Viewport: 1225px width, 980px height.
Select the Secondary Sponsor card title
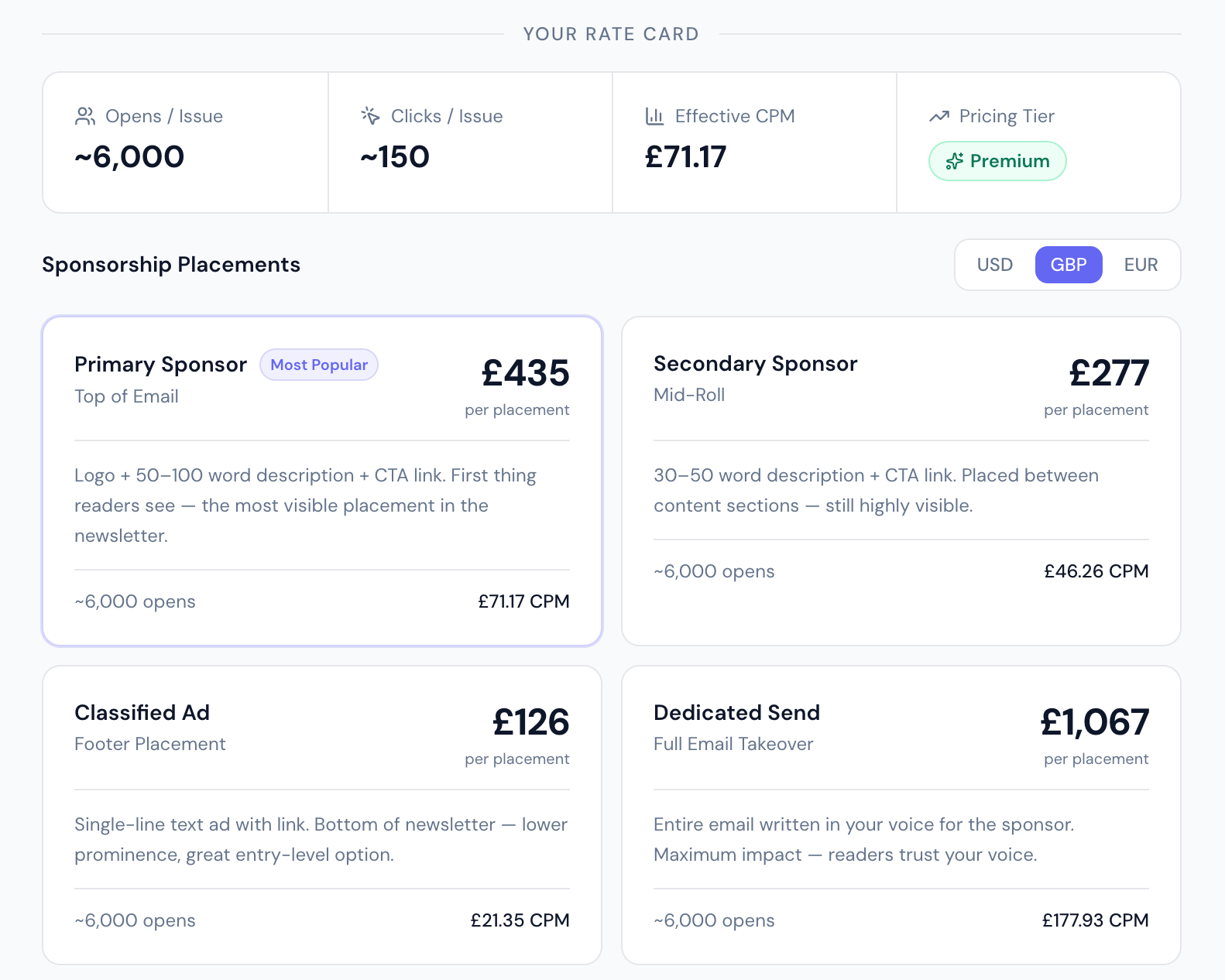755,363
